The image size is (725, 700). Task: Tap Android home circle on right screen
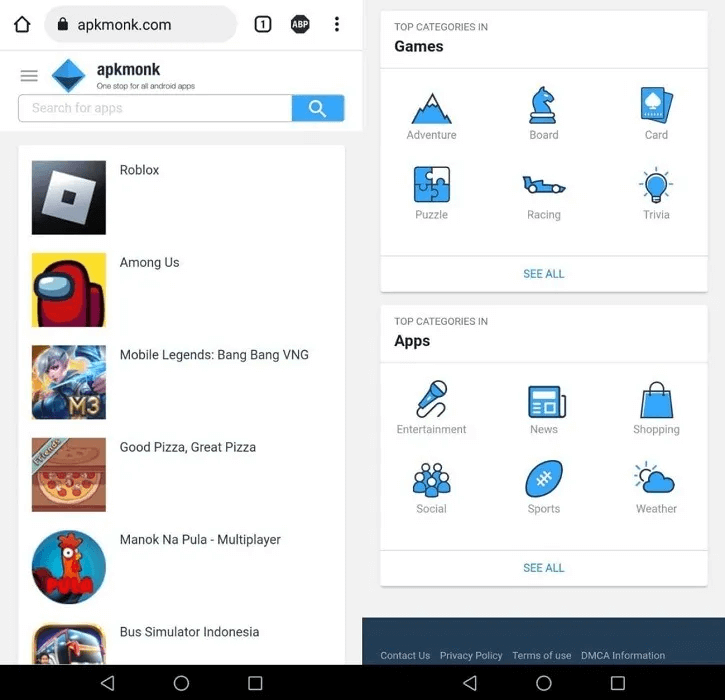click(544, 683)
